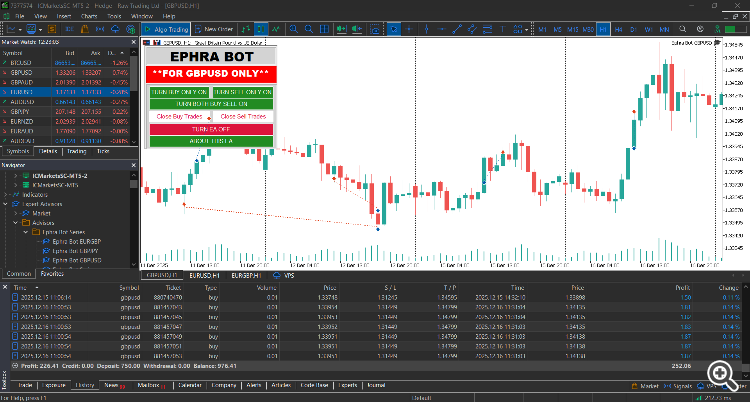Image resolution: width=750 pixels, height=402 pixels.
Task: Click the tile windows grid icon
Action: [x=324, y=29]
